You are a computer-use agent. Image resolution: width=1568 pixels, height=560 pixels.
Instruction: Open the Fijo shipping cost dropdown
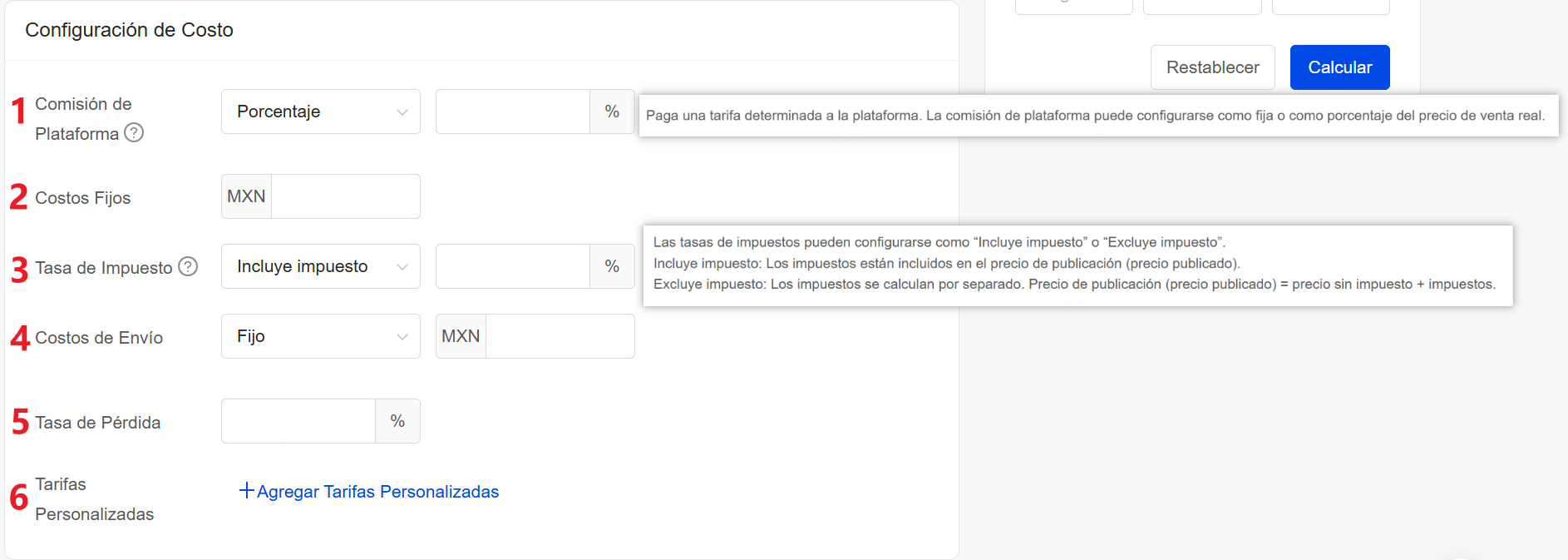coord(321,336)
